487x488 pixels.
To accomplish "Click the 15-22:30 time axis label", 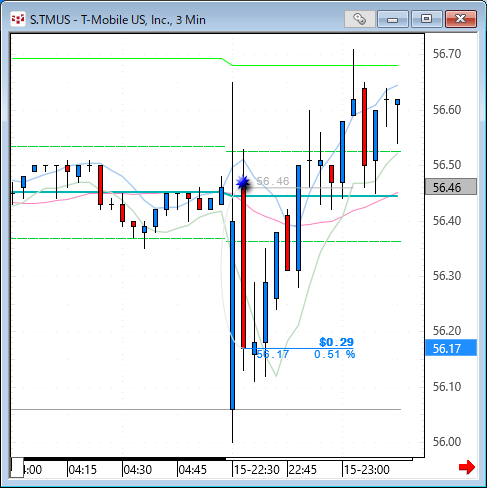I will [x=257, y=470].
